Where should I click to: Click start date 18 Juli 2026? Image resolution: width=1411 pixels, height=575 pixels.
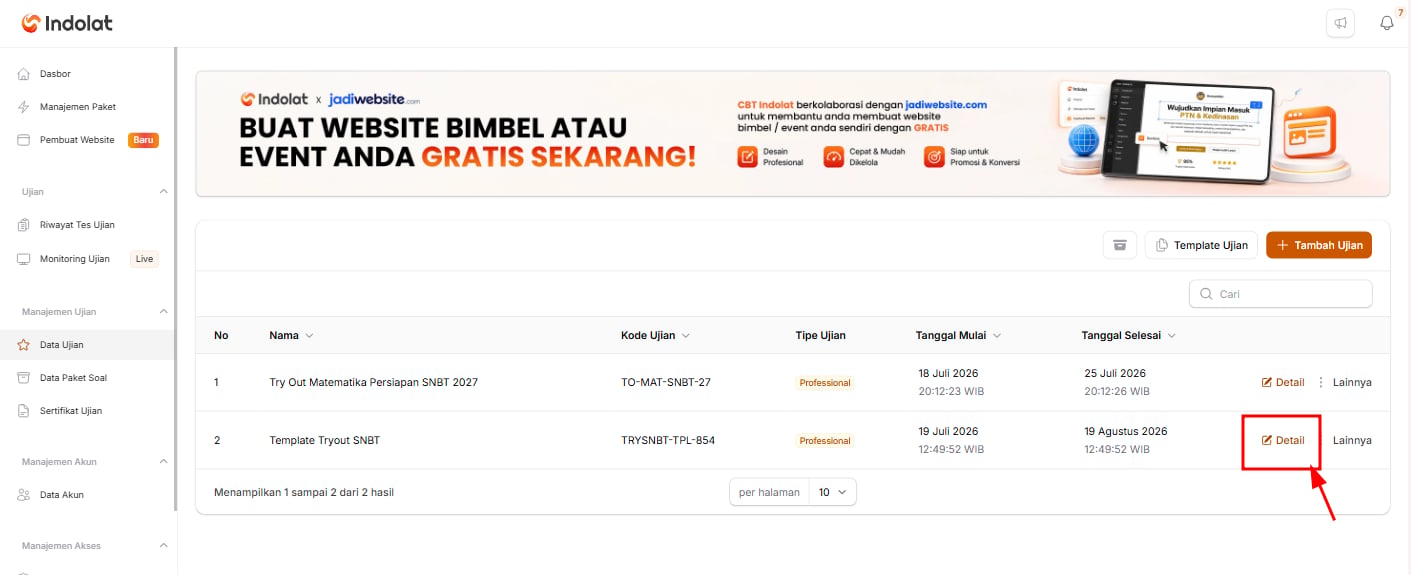click(x=948, y=373)
